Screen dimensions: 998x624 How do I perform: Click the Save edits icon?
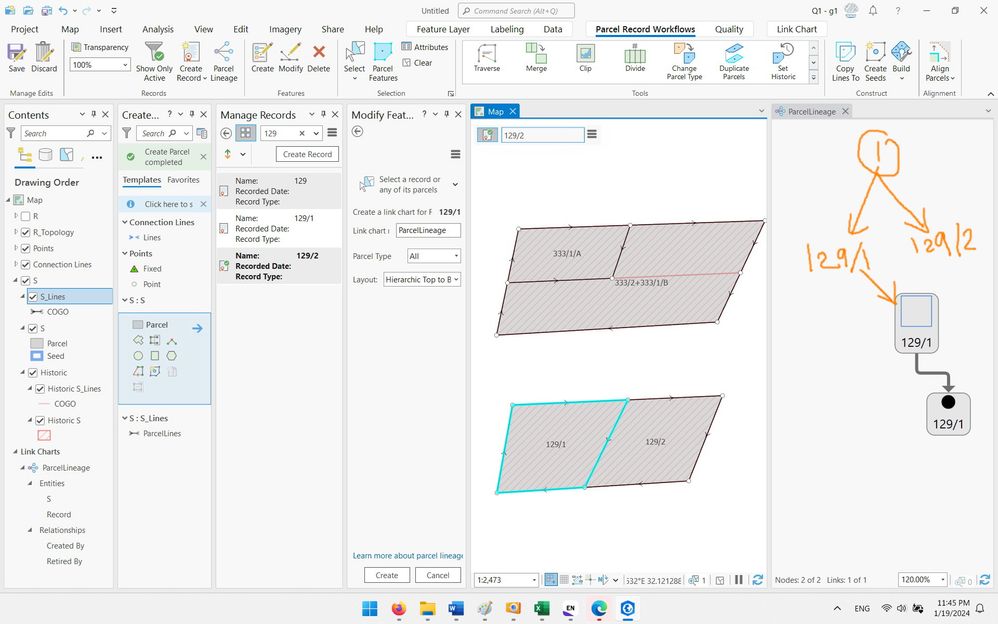click(17, 57)
